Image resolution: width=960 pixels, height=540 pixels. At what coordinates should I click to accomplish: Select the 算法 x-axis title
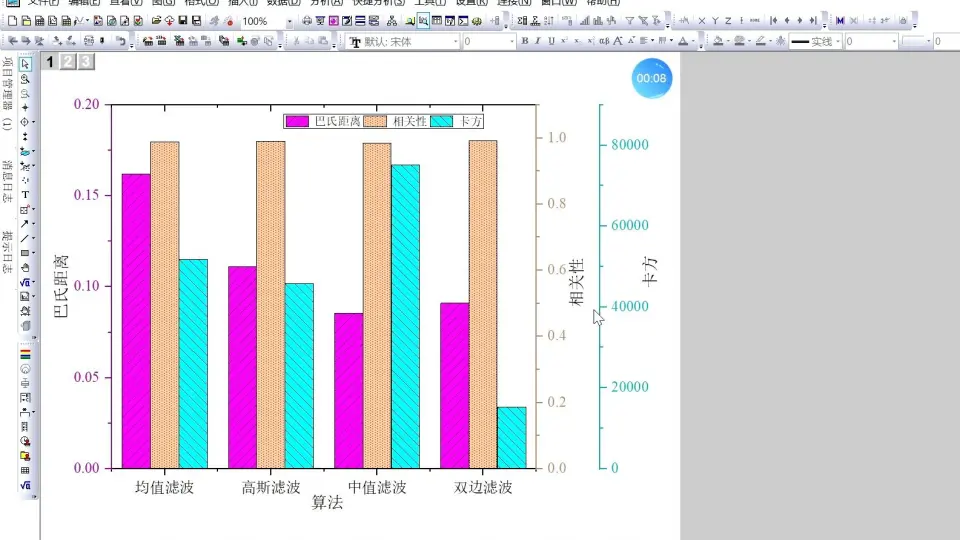[327, 503]
